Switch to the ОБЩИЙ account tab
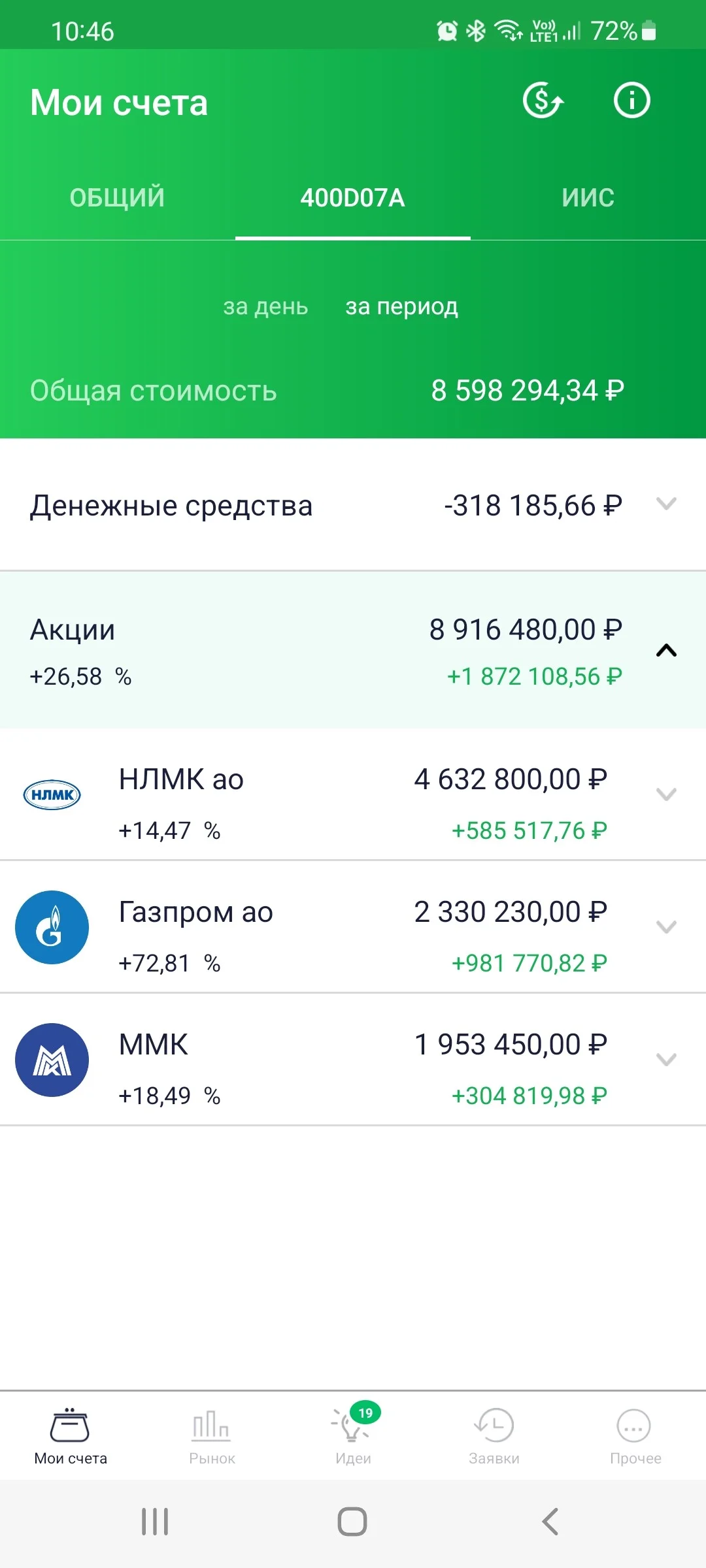Screen dimensions: 706x1568 point(118,197)
